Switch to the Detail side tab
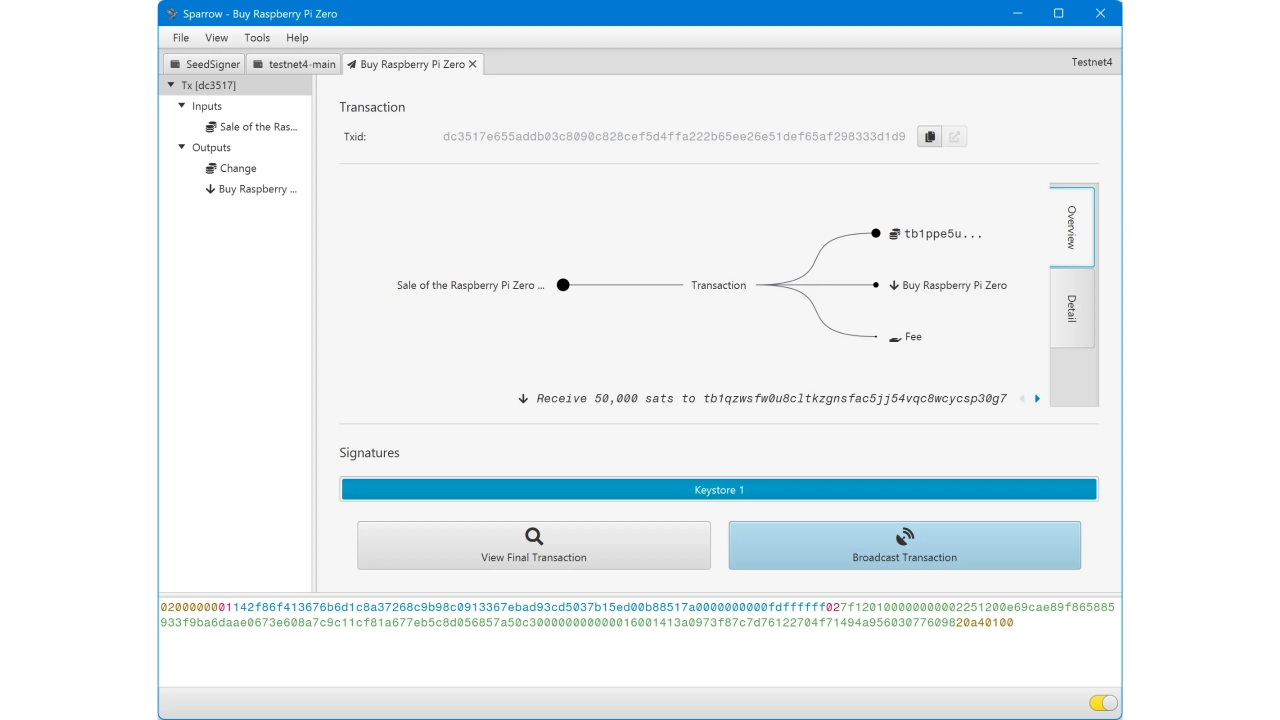 pos(1071,308)
